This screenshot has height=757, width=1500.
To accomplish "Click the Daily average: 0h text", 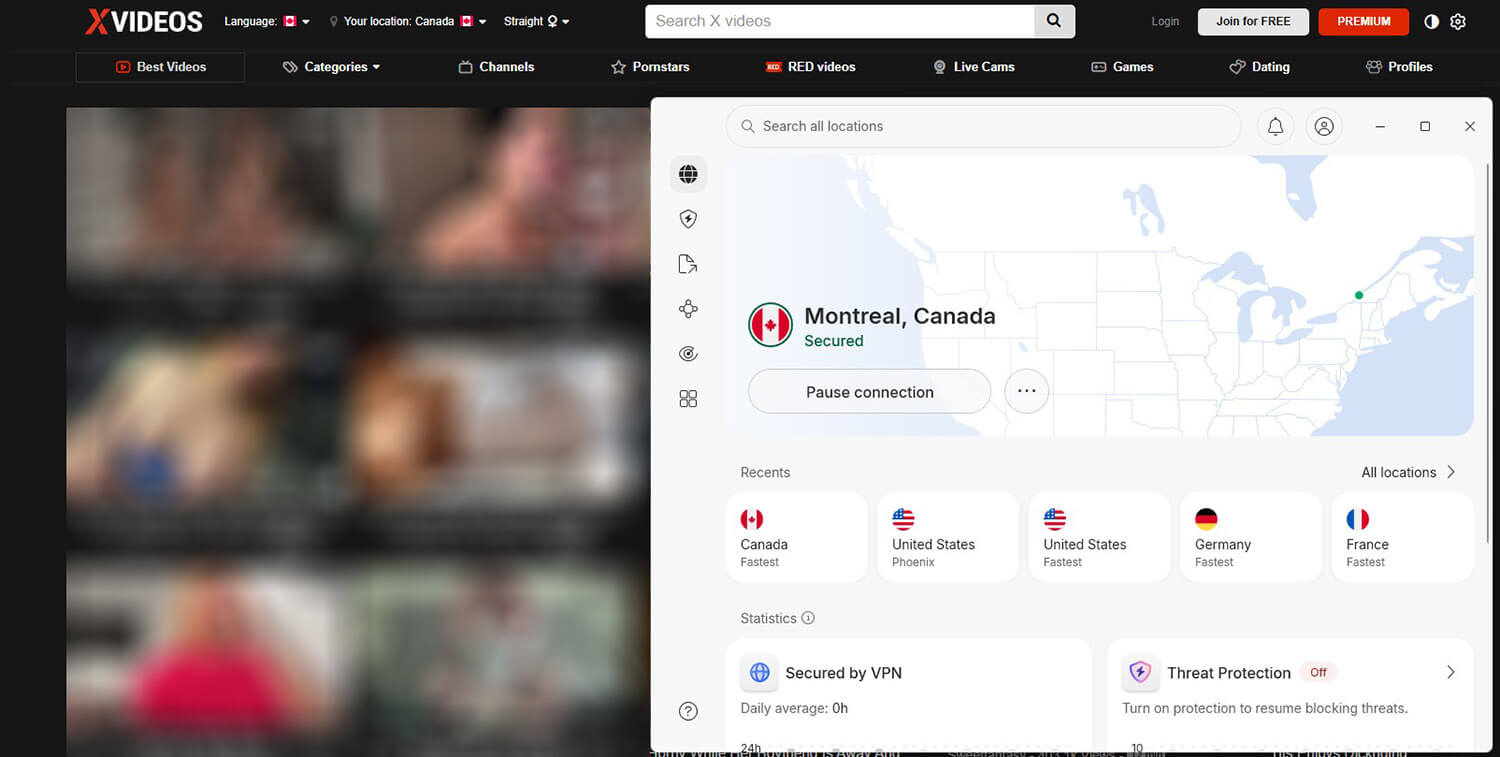I will (x=794, y=708).
